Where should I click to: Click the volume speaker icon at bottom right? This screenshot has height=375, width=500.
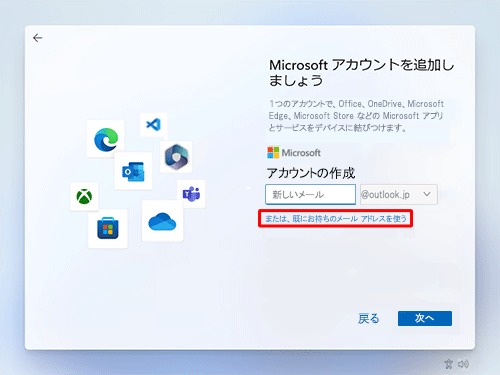463,364
